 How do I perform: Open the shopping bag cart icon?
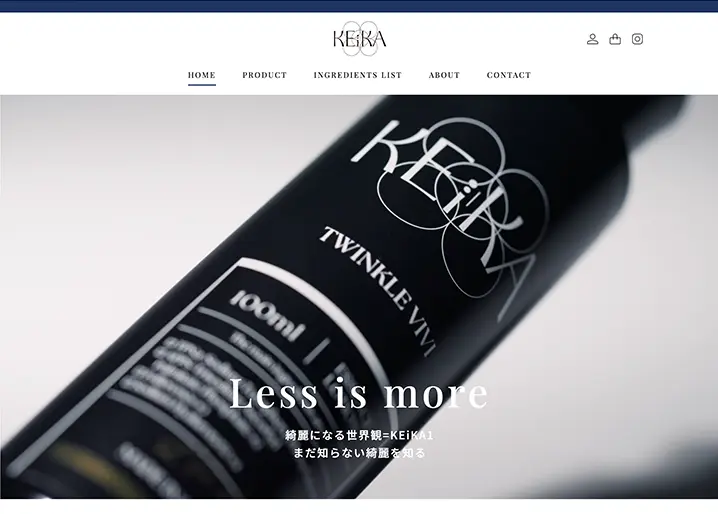[615, 39]
